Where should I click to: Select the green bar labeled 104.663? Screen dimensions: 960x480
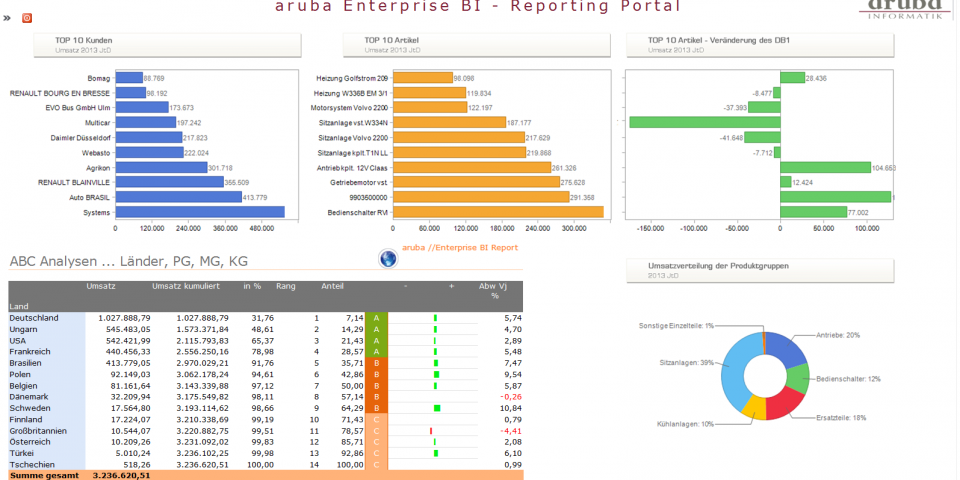pos(825,167)
